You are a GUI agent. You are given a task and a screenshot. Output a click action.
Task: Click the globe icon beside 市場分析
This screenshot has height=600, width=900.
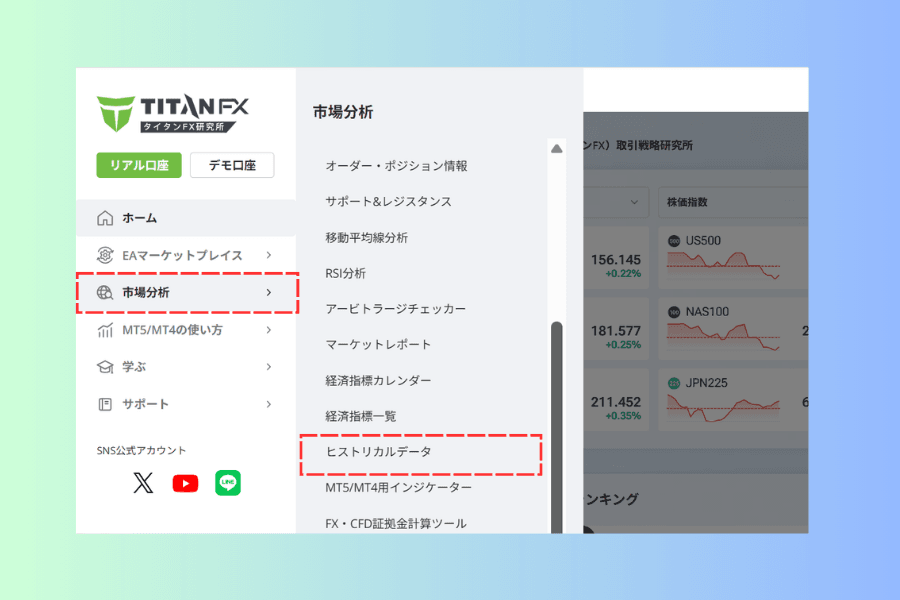105,292
